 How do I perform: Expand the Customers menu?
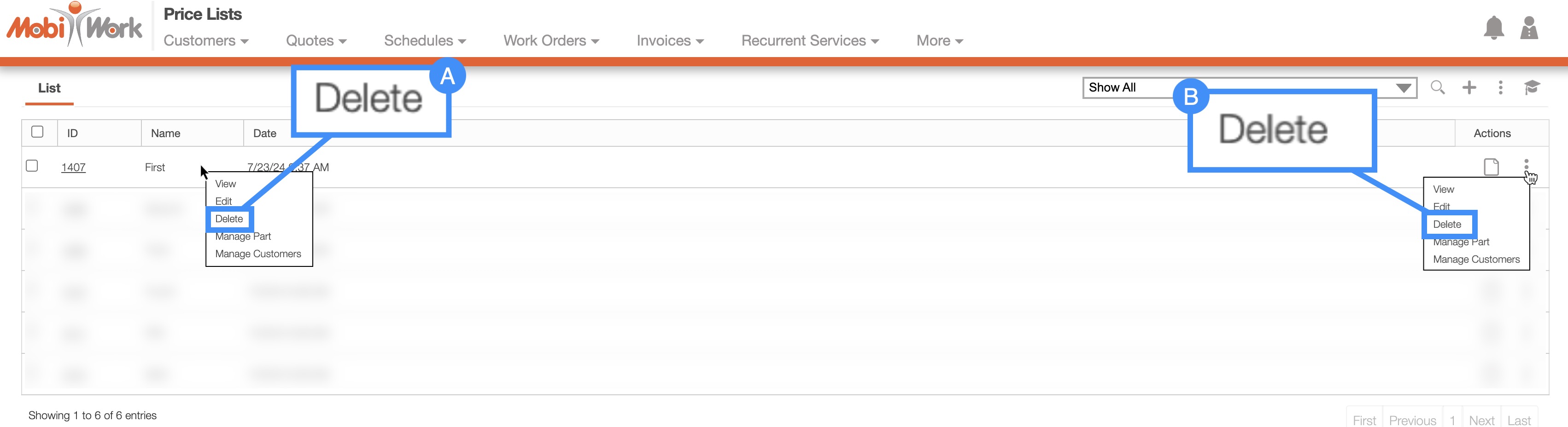click(x=206, y=41)
